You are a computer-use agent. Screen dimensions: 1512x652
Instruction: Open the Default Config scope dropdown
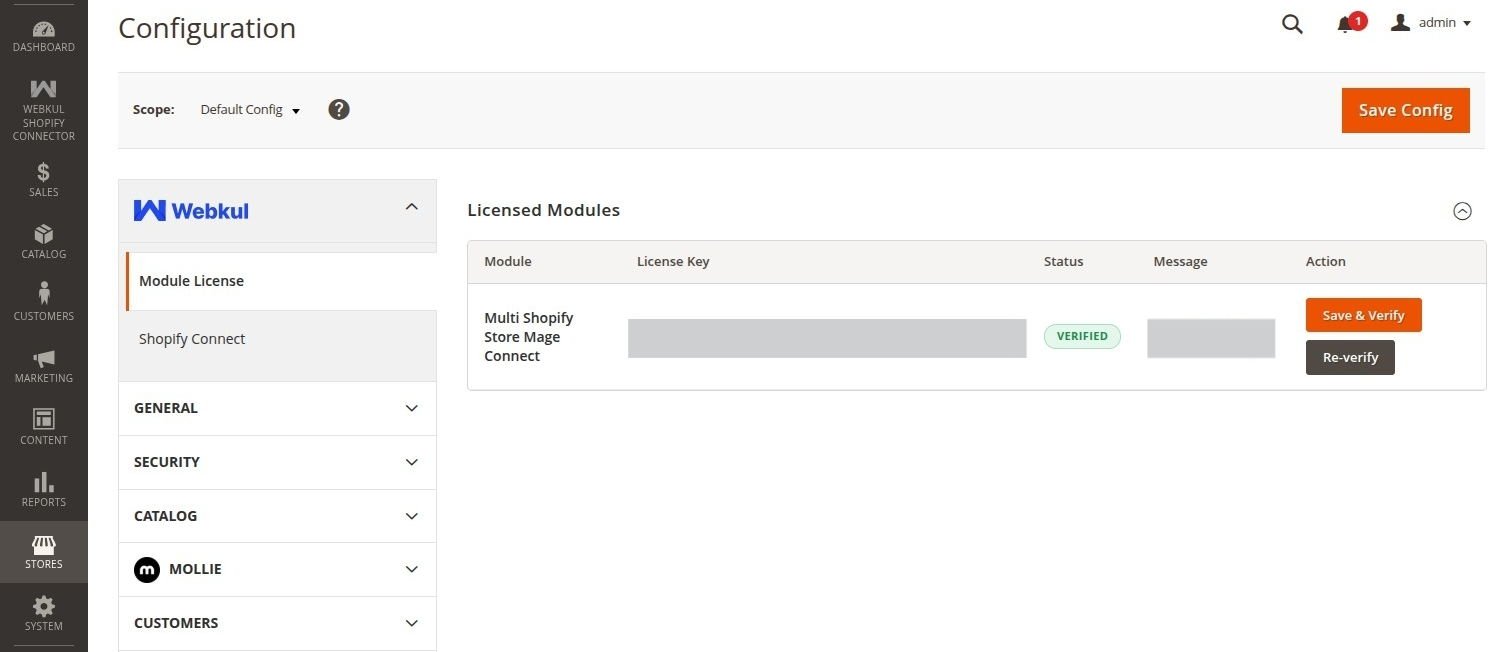point(250,110)
